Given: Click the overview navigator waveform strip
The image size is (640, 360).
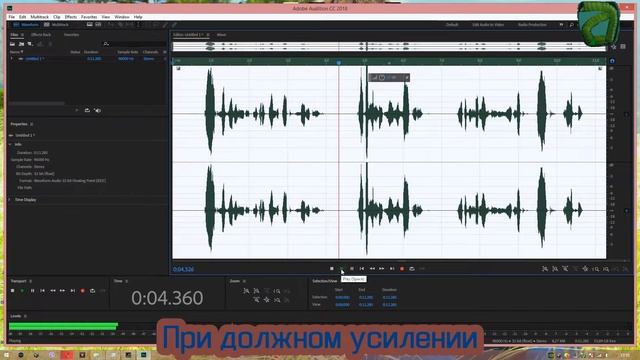Looking at the screenshot, I should point(389,47).
